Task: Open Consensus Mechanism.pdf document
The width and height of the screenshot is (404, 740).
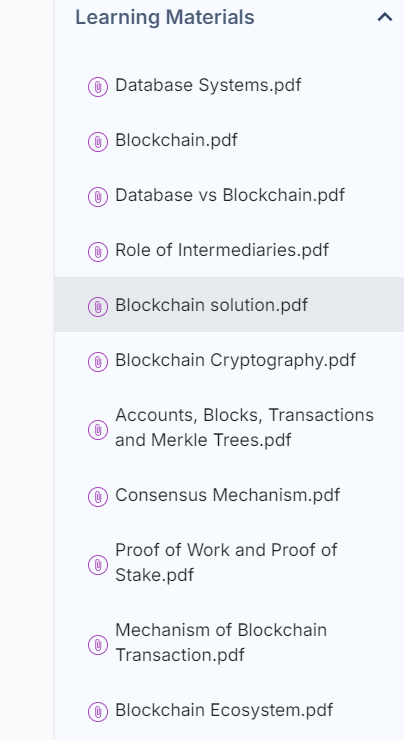Action: point(227,495)
